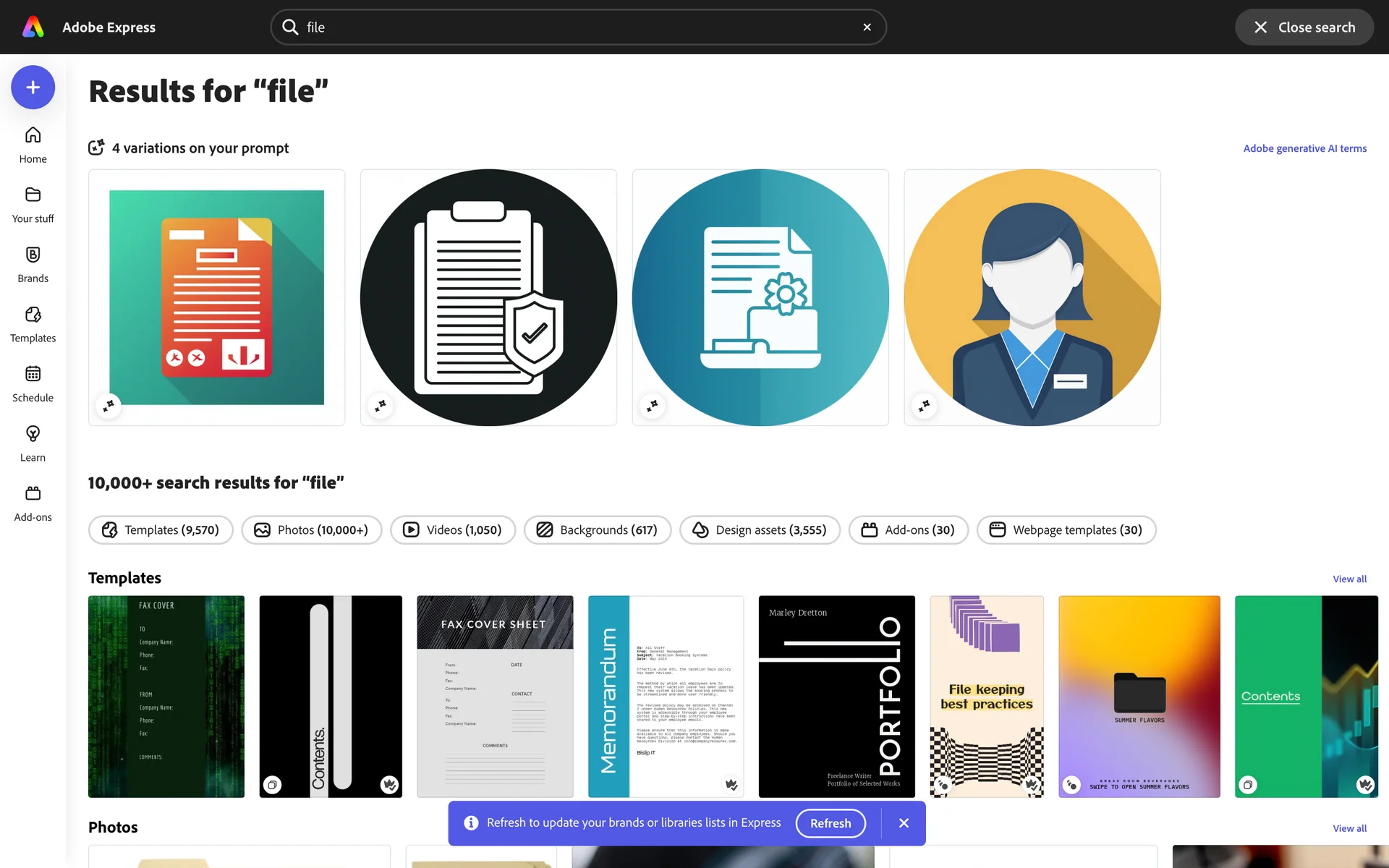Click View all for Templates section

pos(1349,579)
